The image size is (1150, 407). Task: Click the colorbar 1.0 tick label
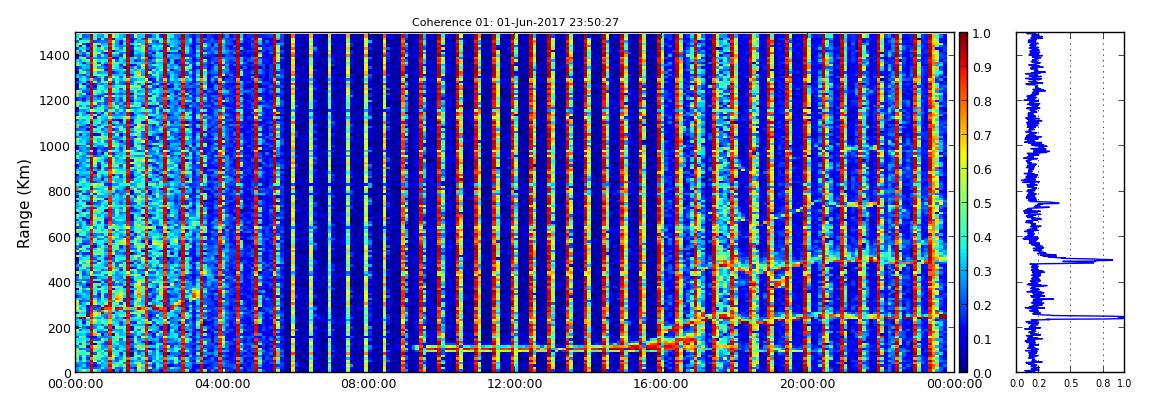pyautogui.click(x=981, y=34)
